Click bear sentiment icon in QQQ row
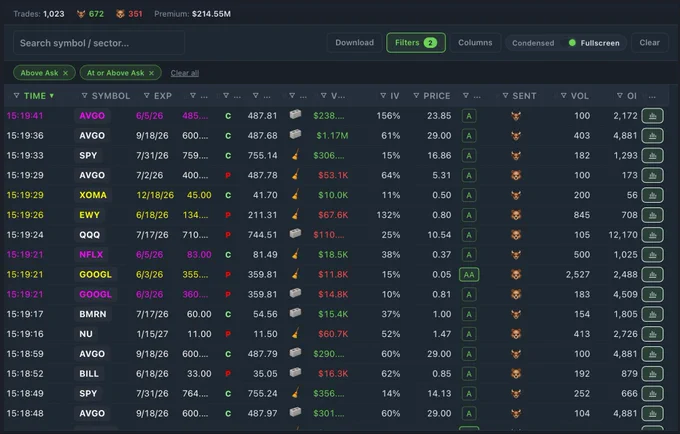 coord(516,235)
